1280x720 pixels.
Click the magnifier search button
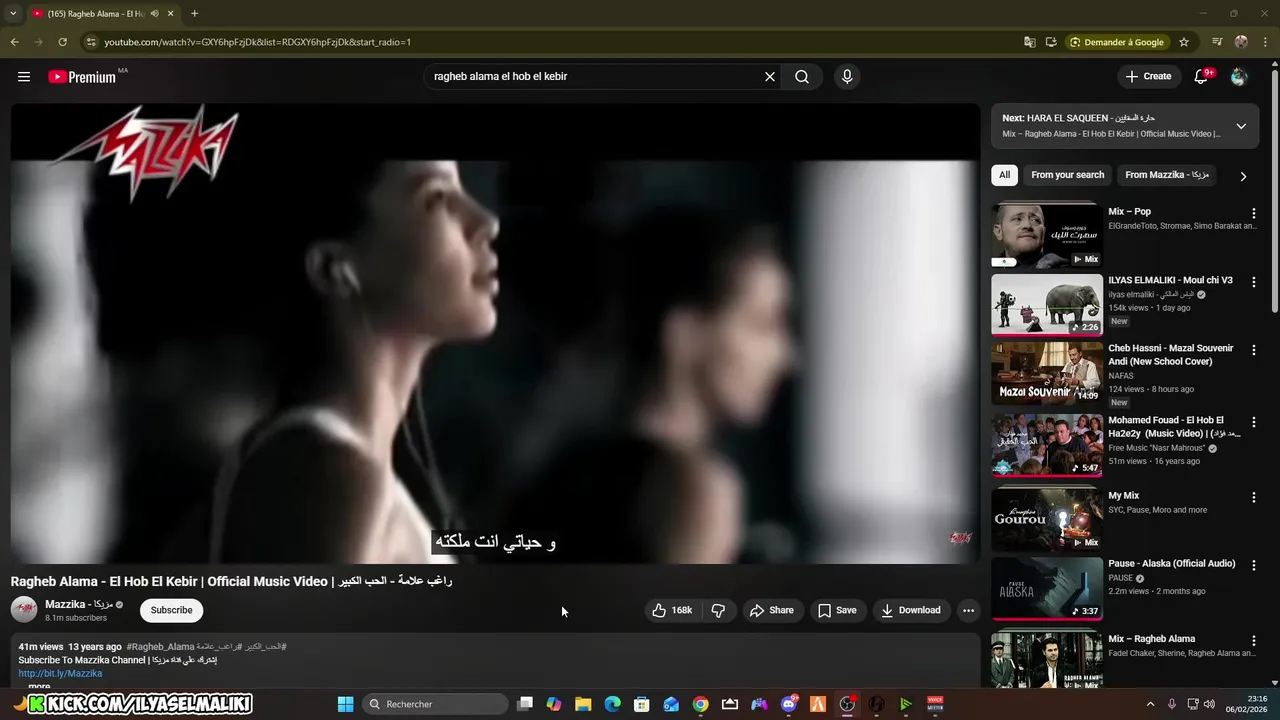[x=802, y=77]
